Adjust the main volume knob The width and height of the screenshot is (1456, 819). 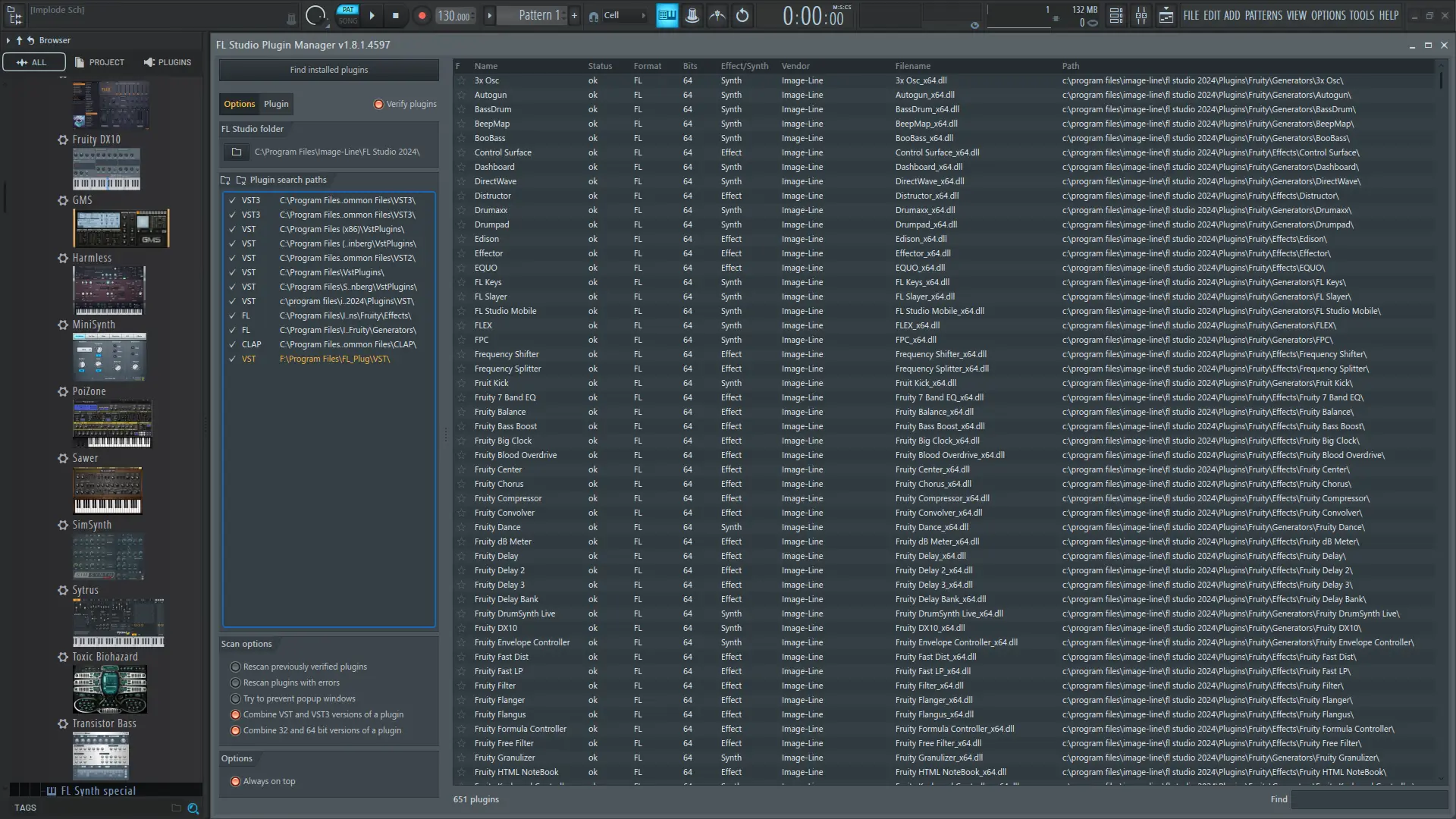click(x=315, y=15)
